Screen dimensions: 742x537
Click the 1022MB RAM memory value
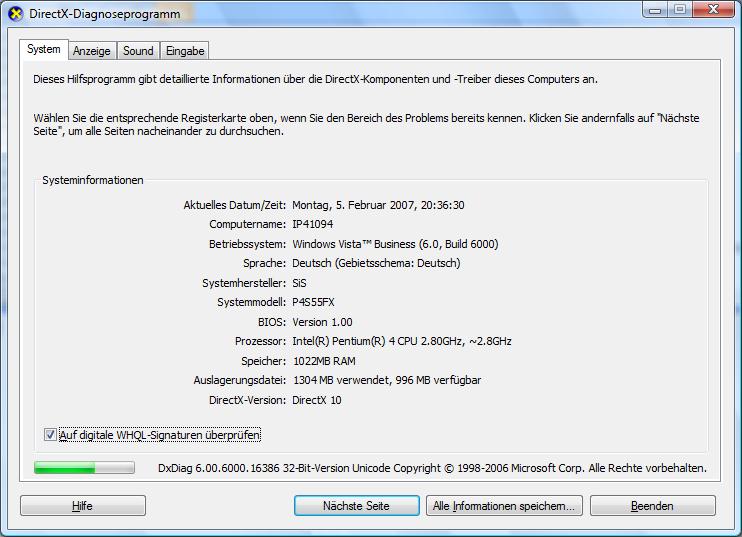coord(323,361)
